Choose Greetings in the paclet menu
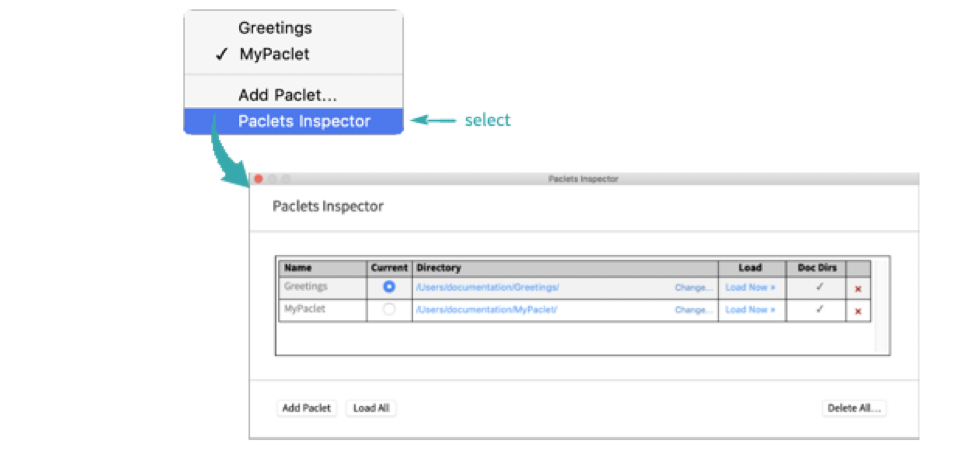The image size is (978, 468). (274, 28)
